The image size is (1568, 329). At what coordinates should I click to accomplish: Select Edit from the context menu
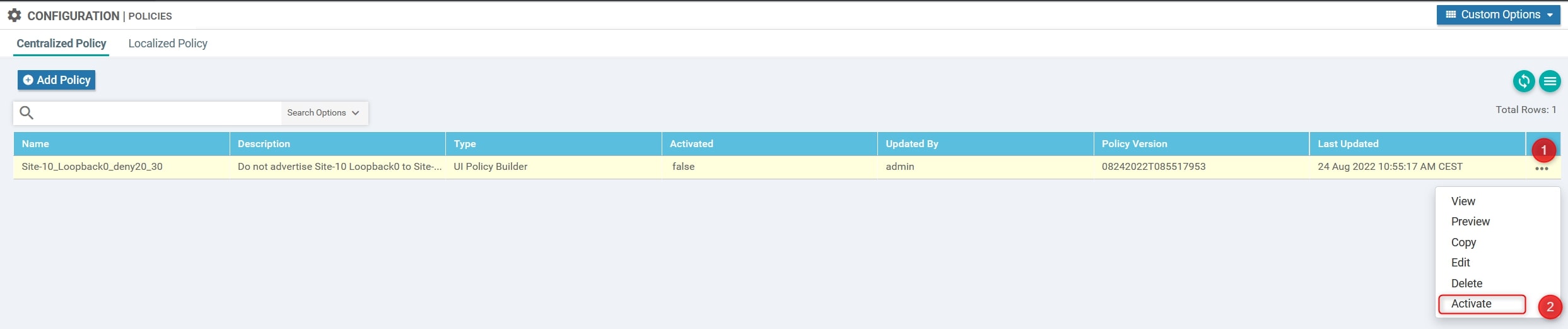[x=1460, y=263]
